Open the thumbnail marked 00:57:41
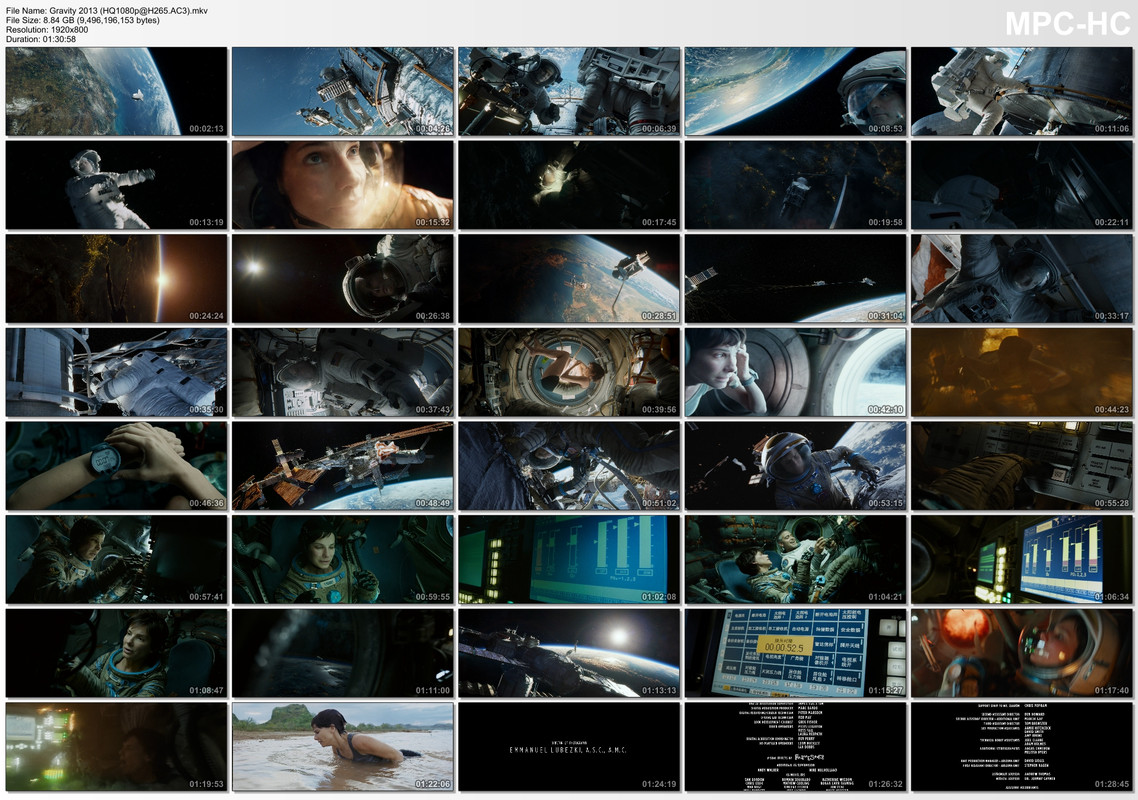1138x800 pixels. (116, 560)
